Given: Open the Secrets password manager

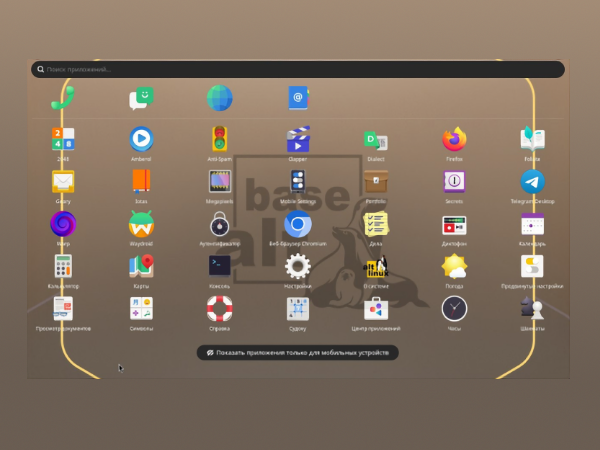Looking at the screenshot, I should pos(454,181).
